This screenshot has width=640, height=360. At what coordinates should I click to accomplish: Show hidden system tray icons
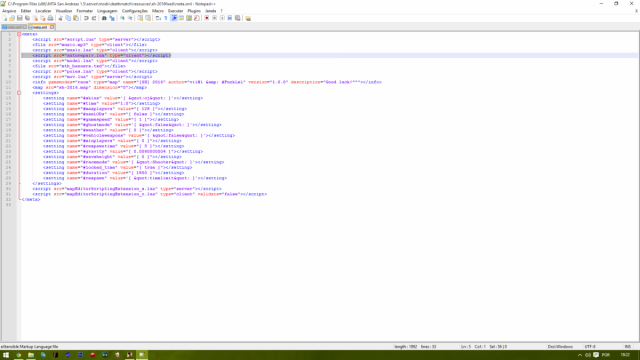click(x=580, y=355)
